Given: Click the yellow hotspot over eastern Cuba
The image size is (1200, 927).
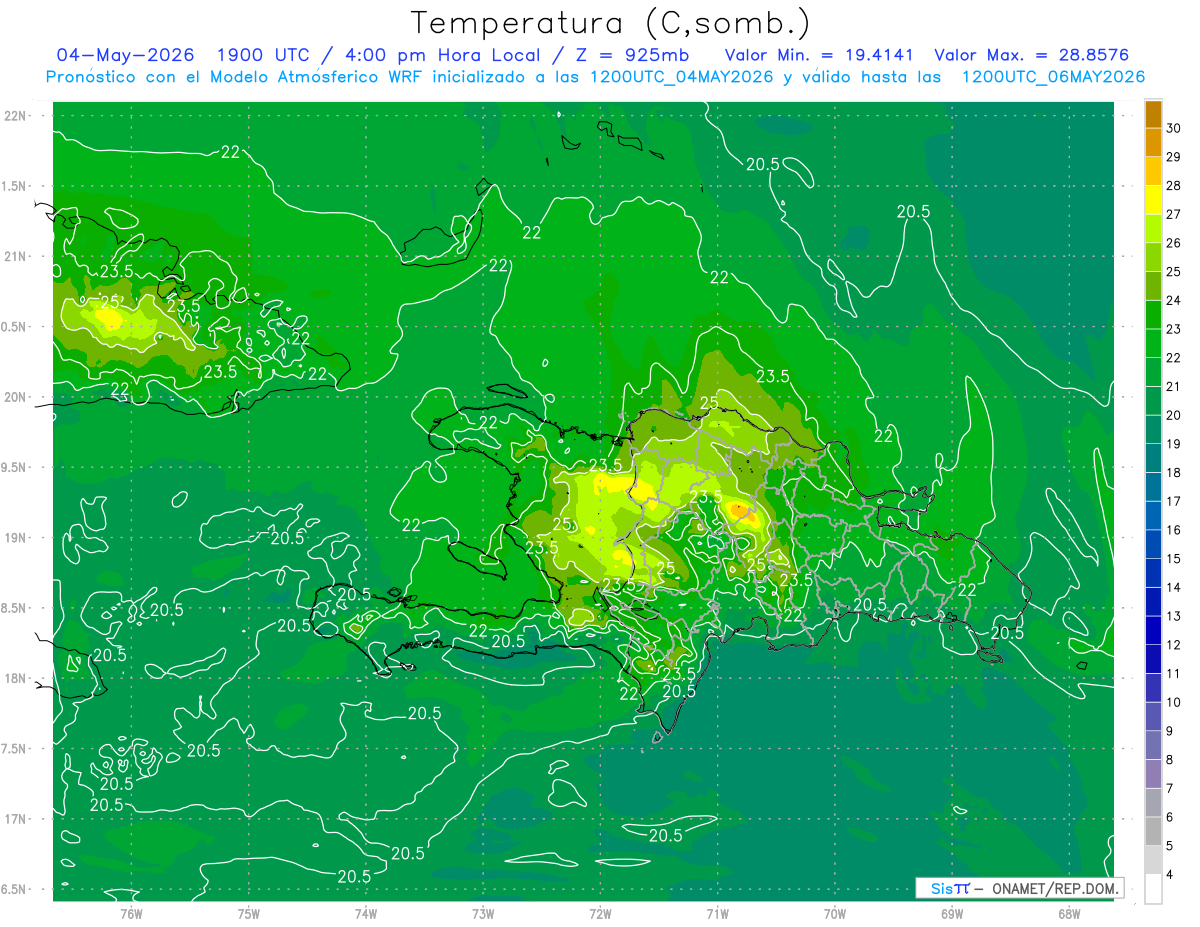Looking at the screenshot, I should 107,319.
